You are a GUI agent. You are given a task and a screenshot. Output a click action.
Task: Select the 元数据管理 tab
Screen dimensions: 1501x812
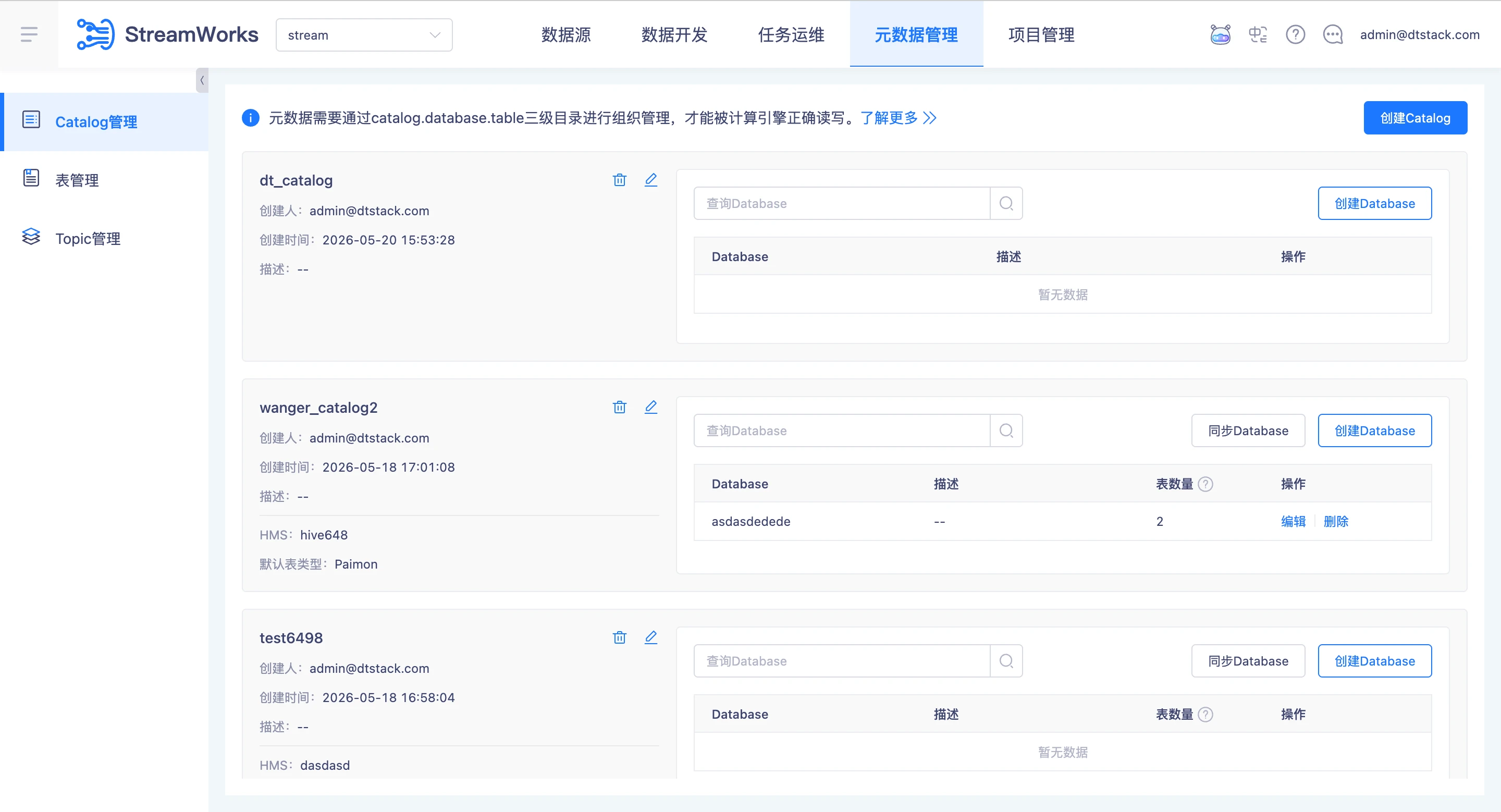pos(916,35)
